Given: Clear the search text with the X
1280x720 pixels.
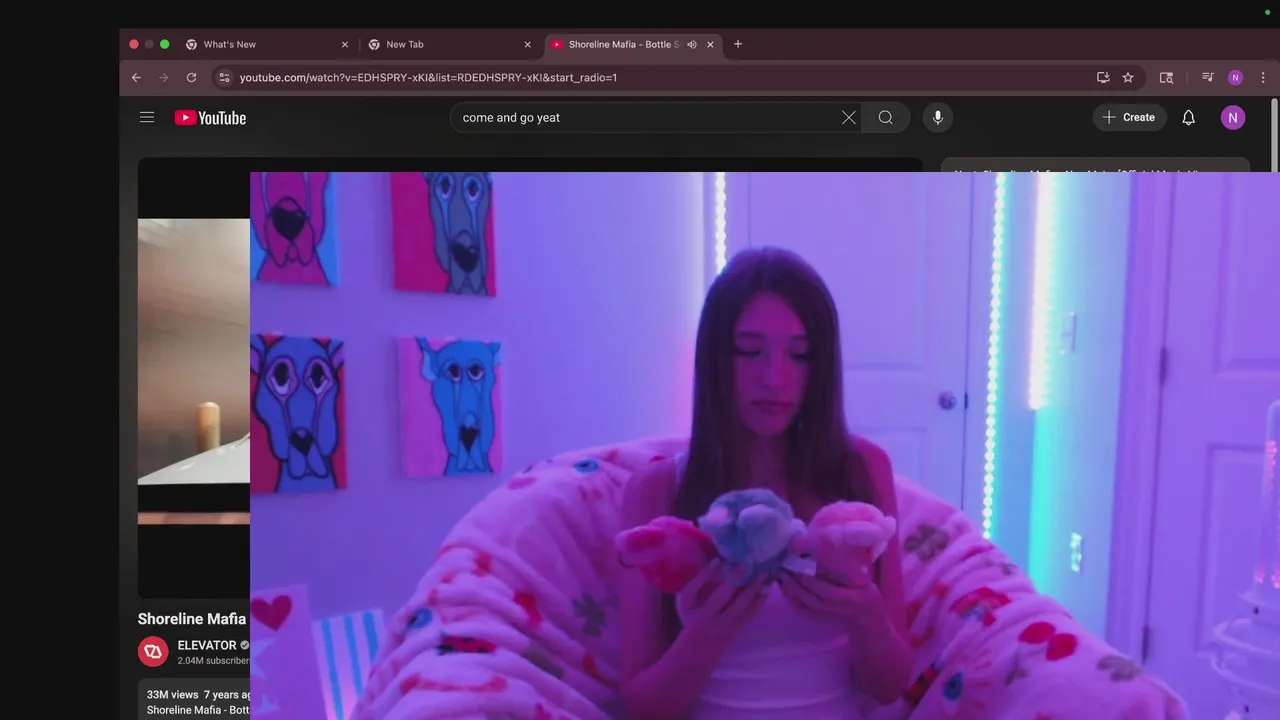Looking at the screenshot, I should pos(848,117).
